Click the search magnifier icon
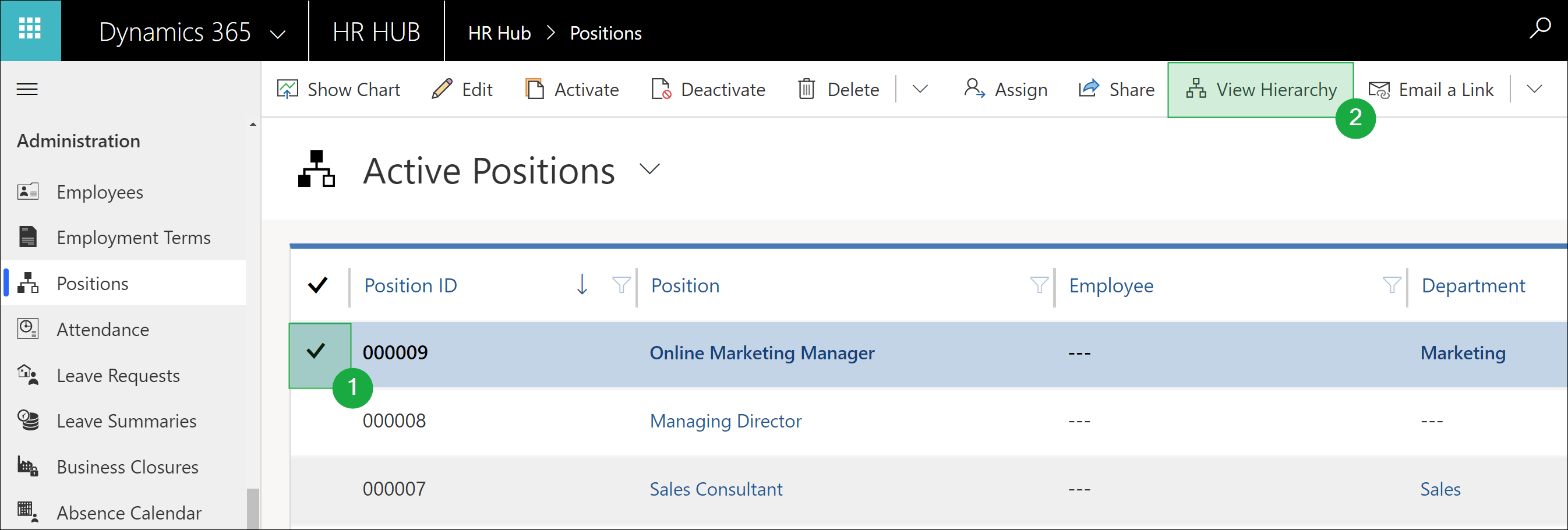This screenshot has height=530, width=1568. click(1539, 29)
